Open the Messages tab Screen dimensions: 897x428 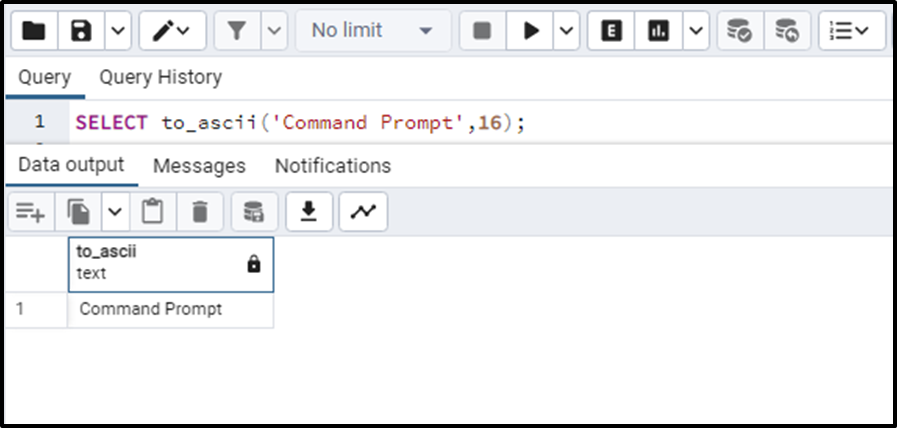(199, 166)
